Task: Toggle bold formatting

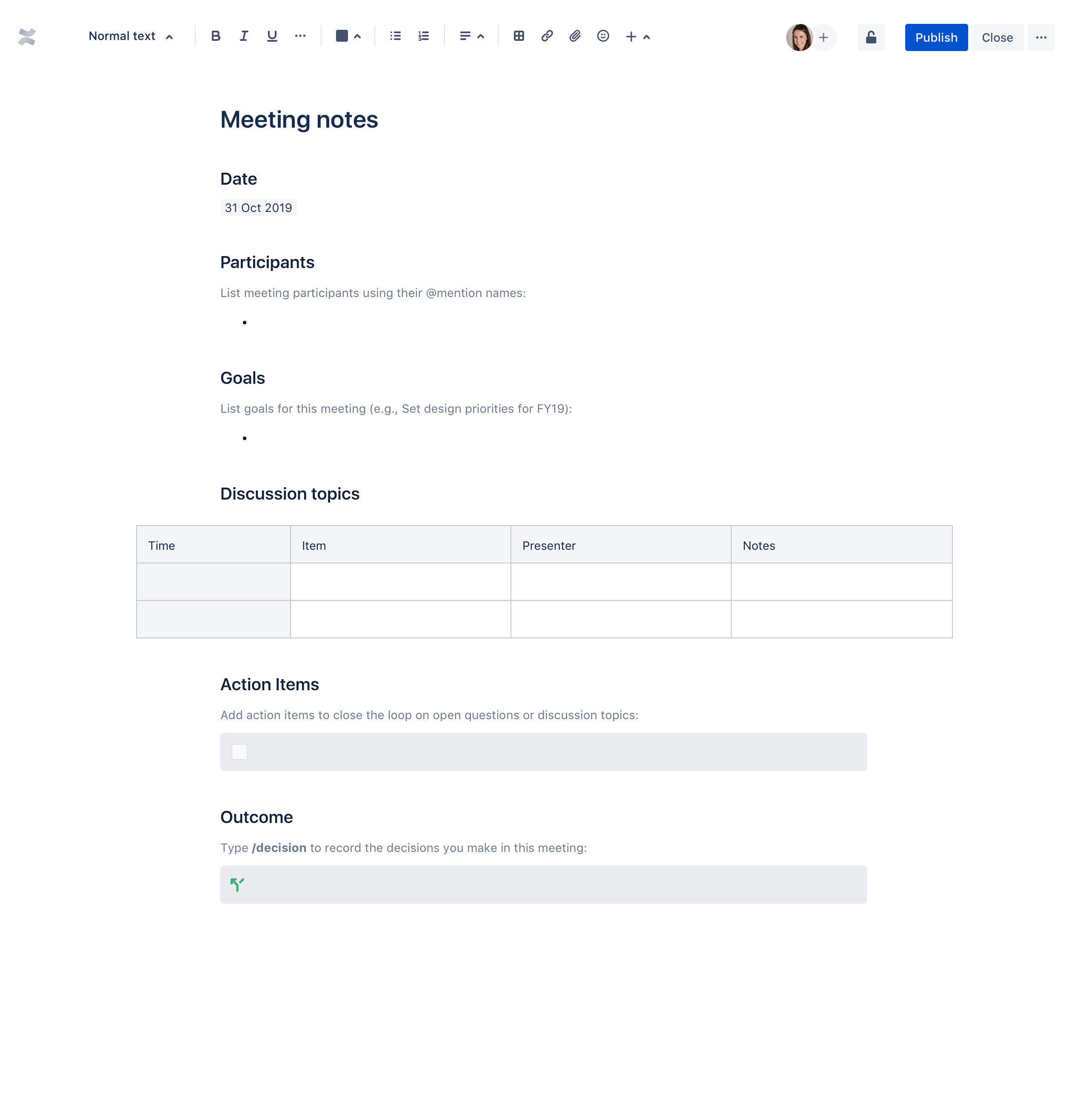Action: [216, 36]
